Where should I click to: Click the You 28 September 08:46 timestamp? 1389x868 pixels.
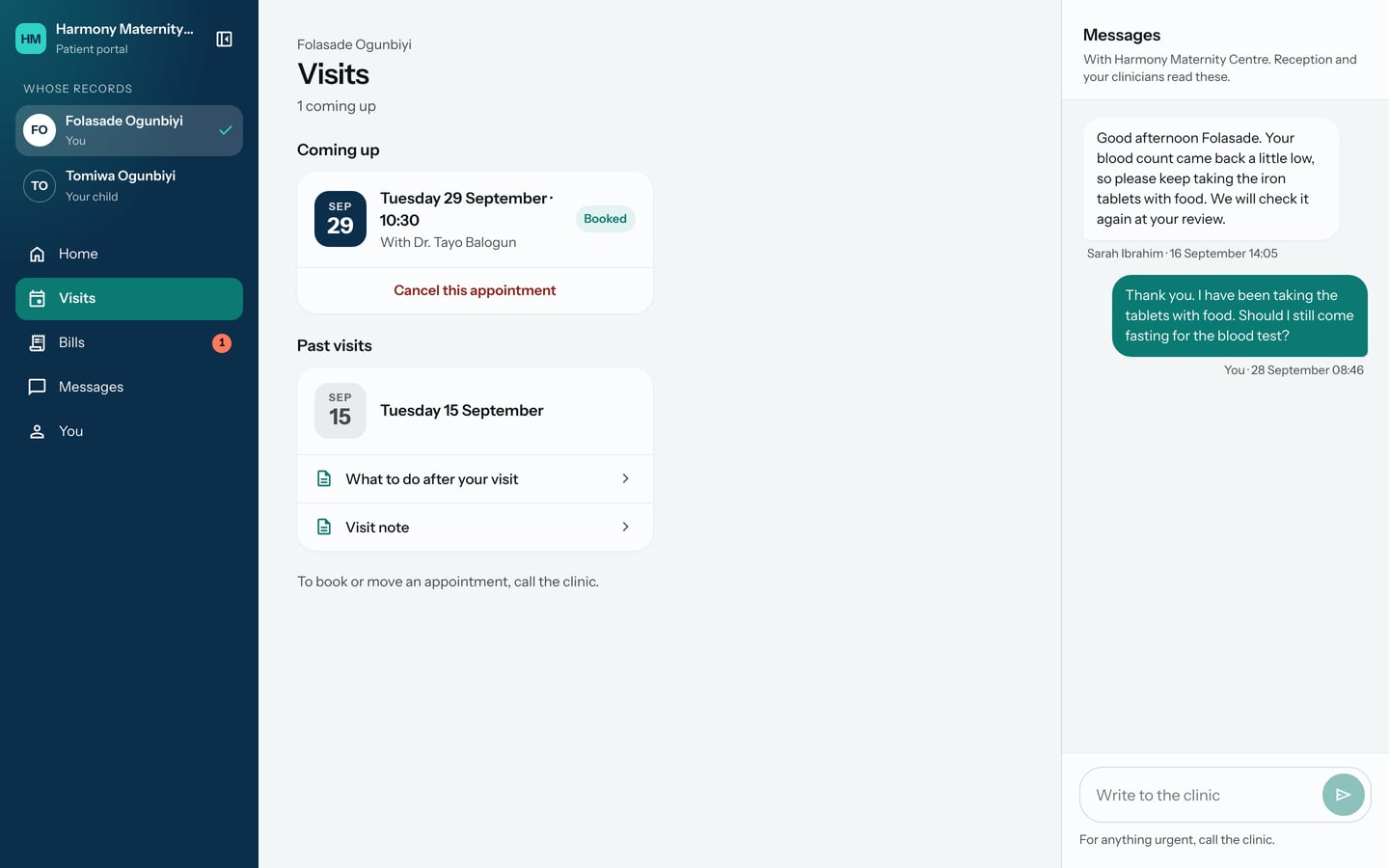click(x=1294, y=370)
